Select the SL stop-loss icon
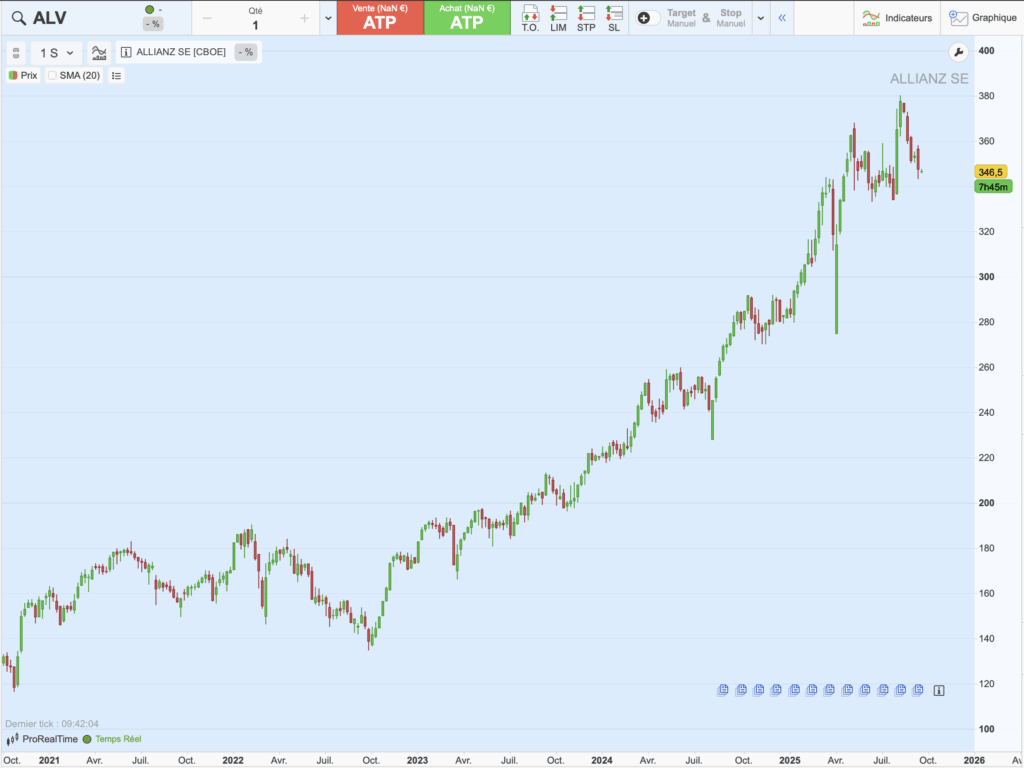 click(x=613, y=17)
